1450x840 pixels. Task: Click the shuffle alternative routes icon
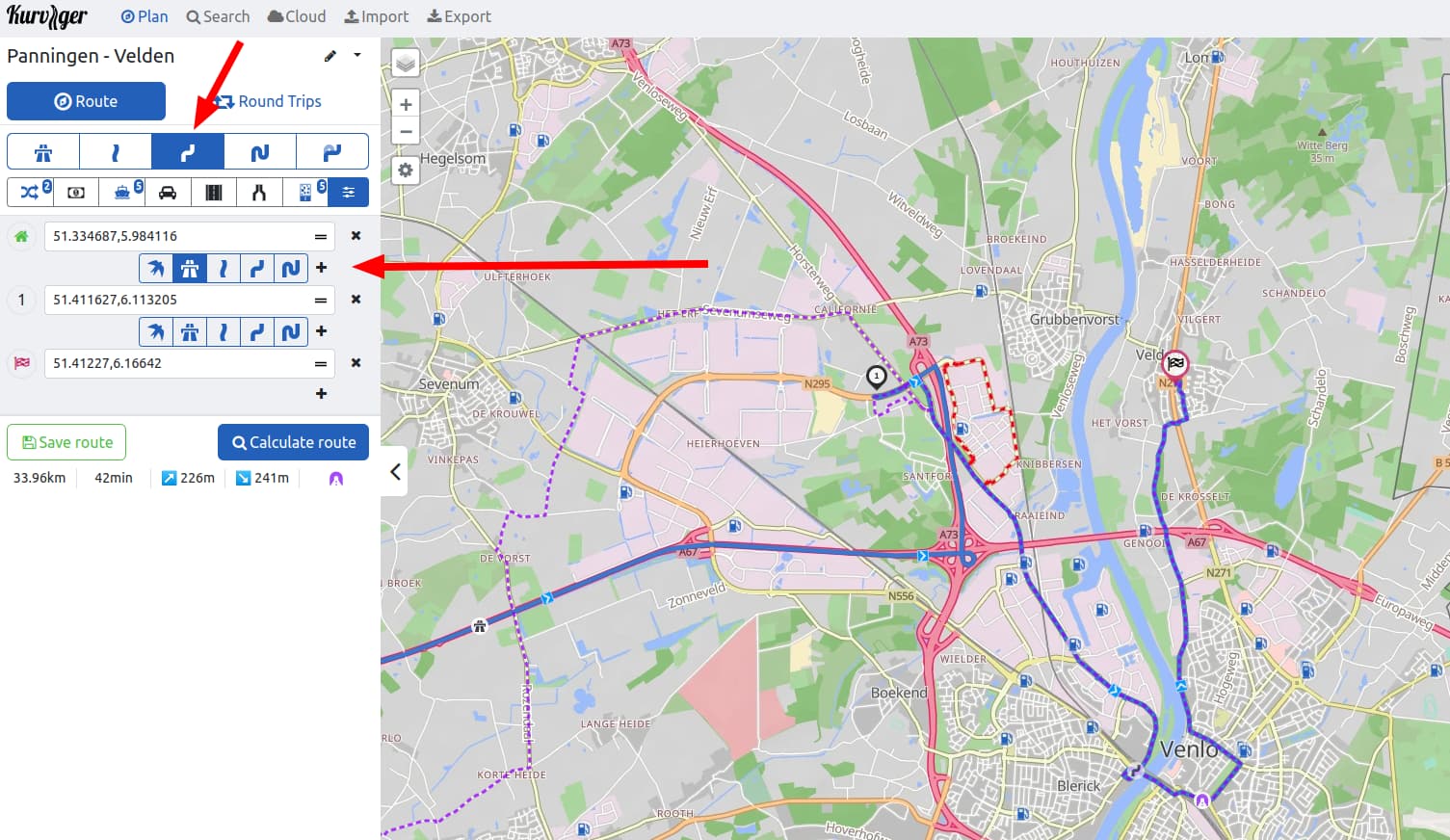(x=30, y=193)
